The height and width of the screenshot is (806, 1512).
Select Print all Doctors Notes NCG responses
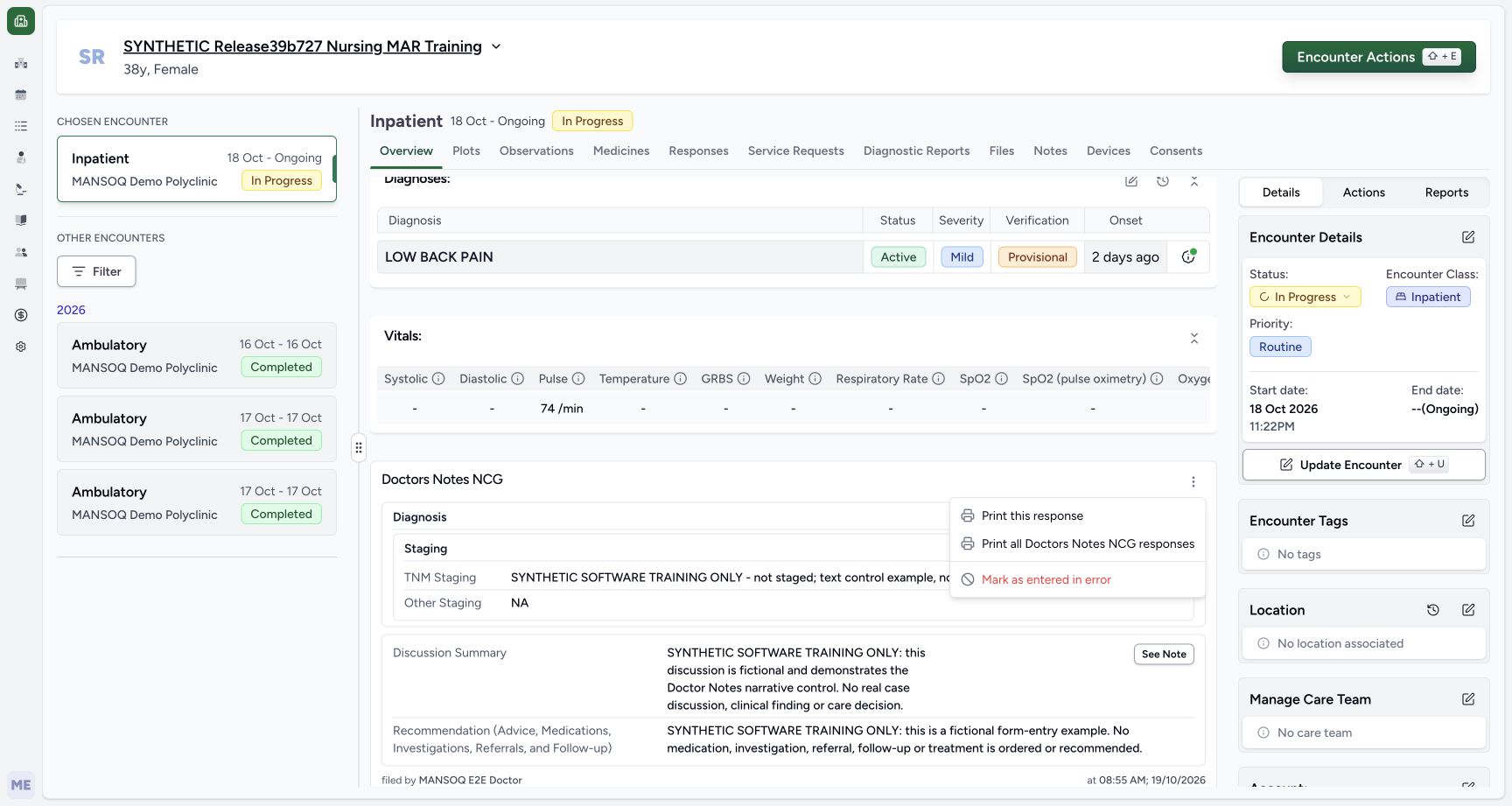pyautogui.click(x=1077, y=543)
